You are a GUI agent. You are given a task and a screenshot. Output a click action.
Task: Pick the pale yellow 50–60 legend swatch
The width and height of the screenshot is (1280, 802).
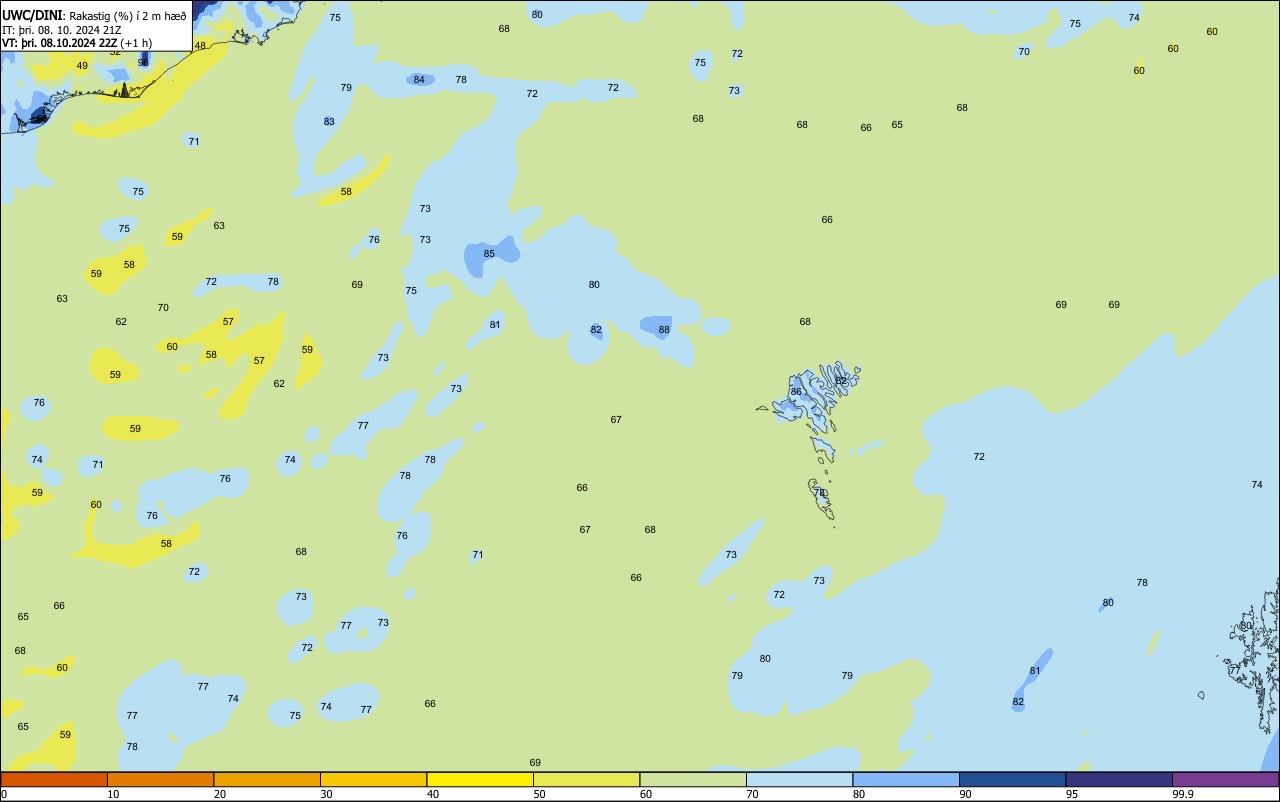[x=586, y=779]
